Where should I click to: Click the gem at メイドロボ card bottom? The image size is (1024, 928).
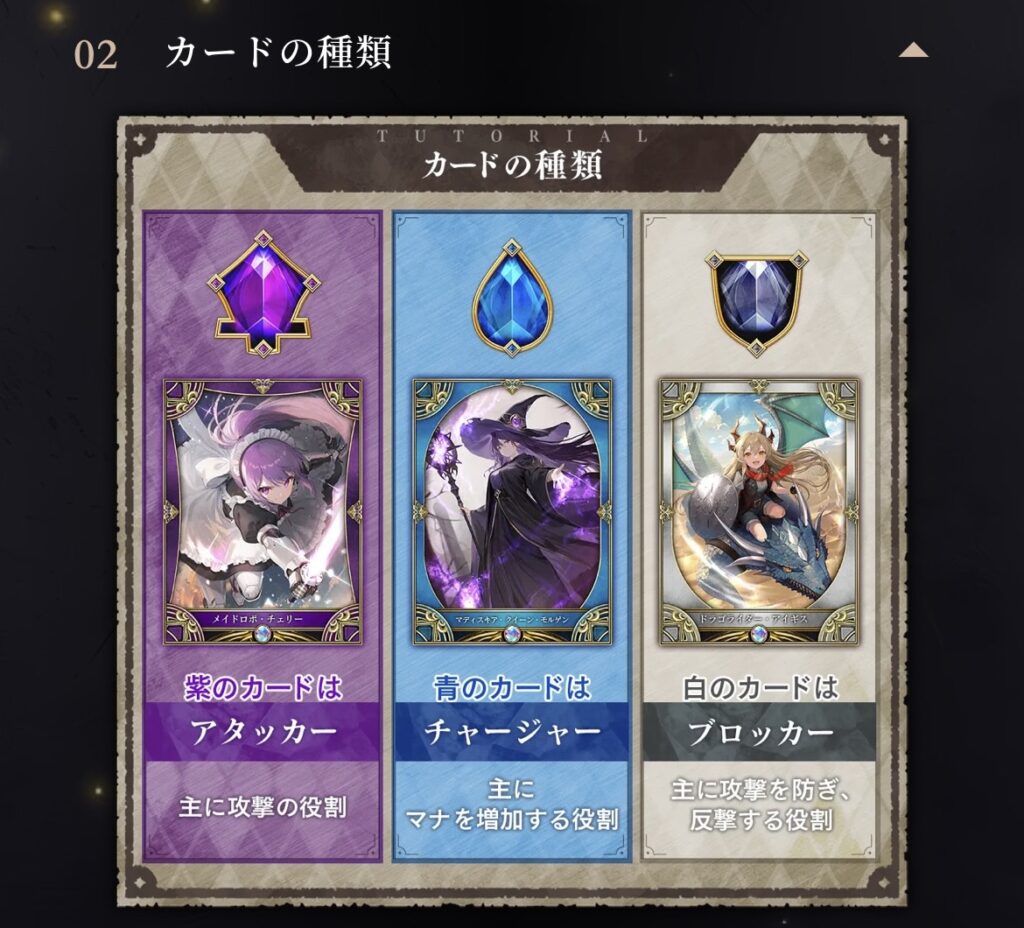[263, 633]
